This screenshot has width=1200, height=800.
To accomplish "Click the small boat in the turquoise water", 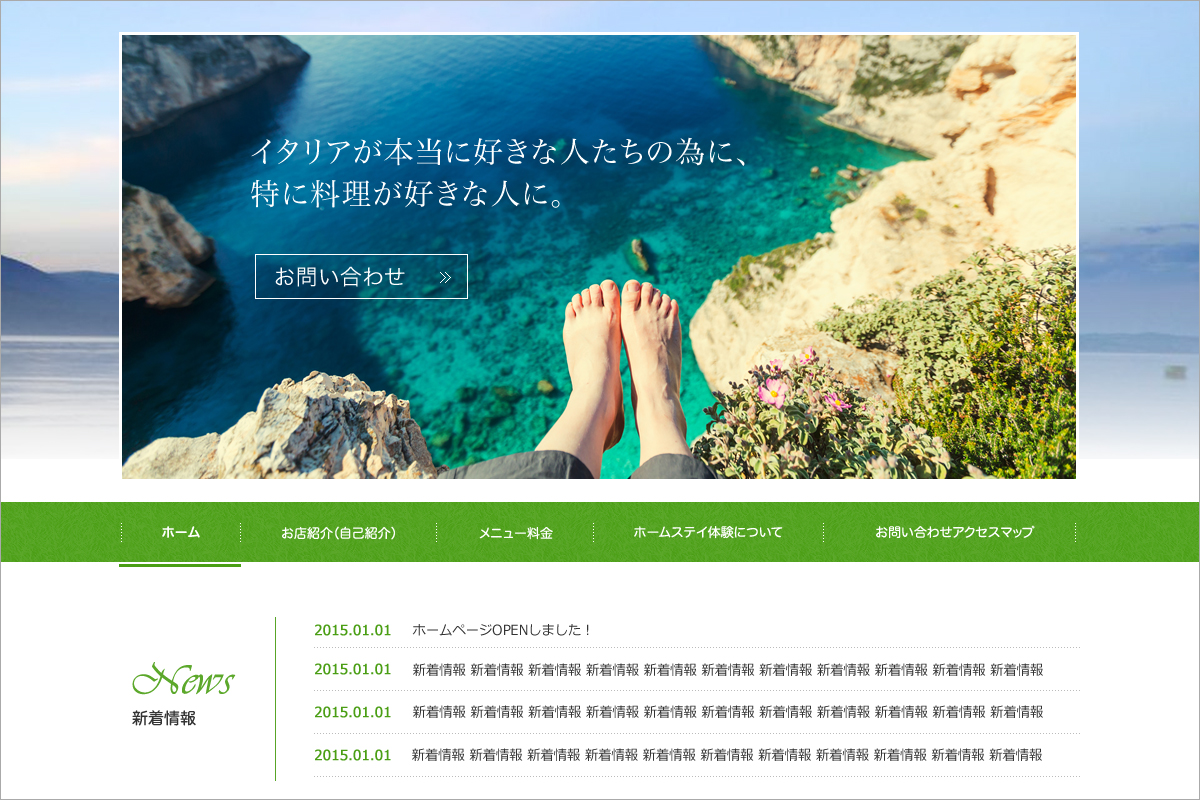I will pos(640,255).
